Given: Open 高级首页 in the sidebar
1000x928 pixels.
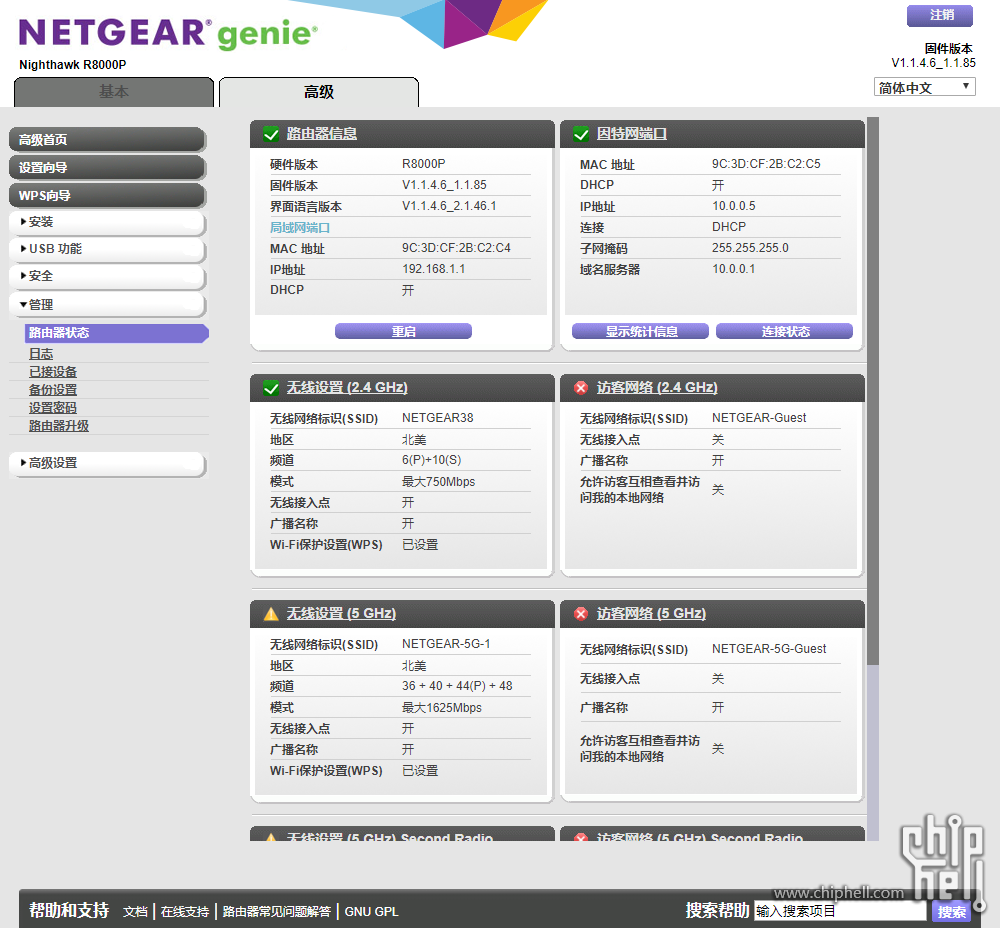Looking at the screenshot, I should pos(107,140).
